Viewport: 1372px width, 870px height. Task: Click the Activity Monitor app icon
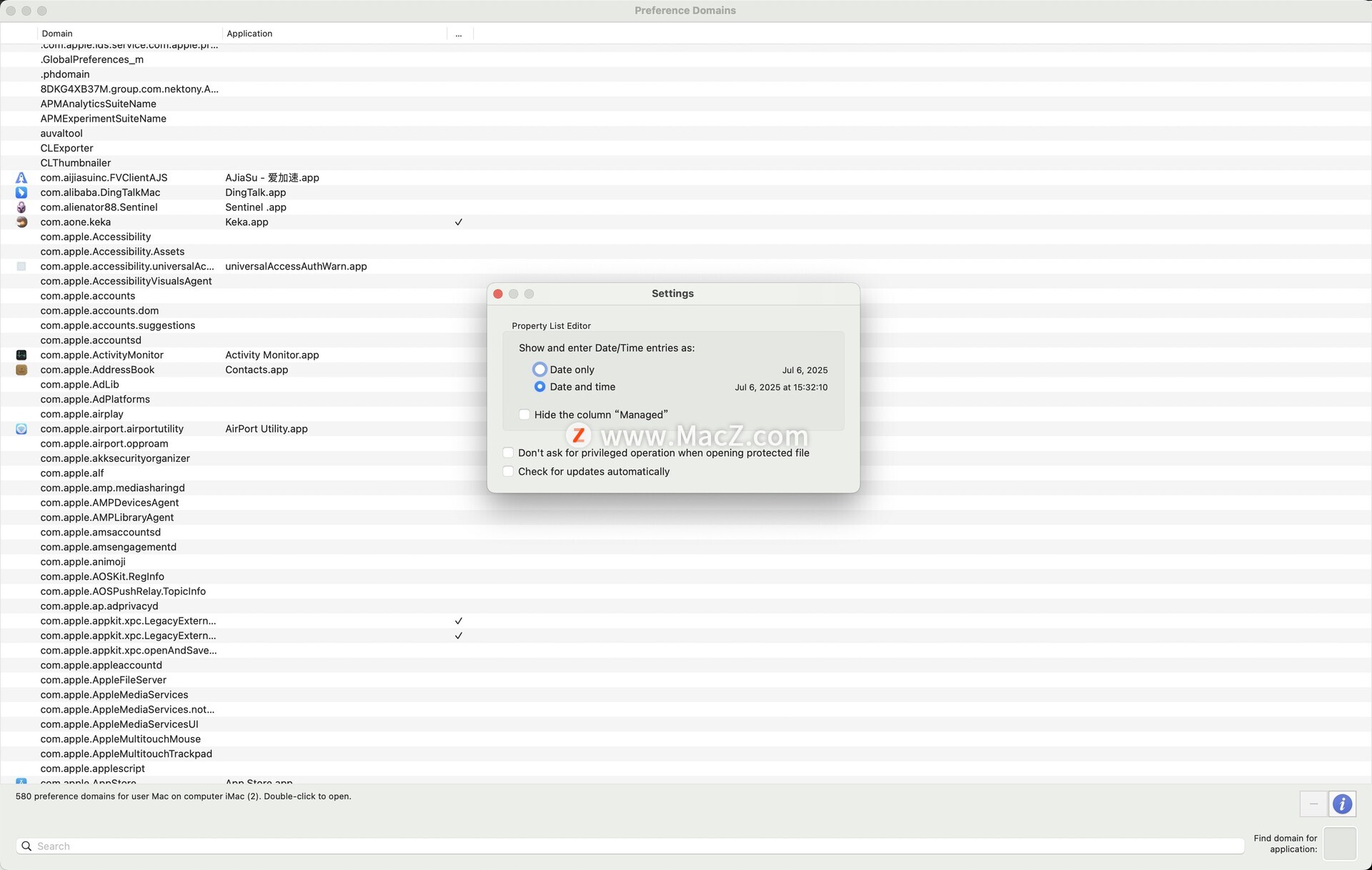pos(21,355)
